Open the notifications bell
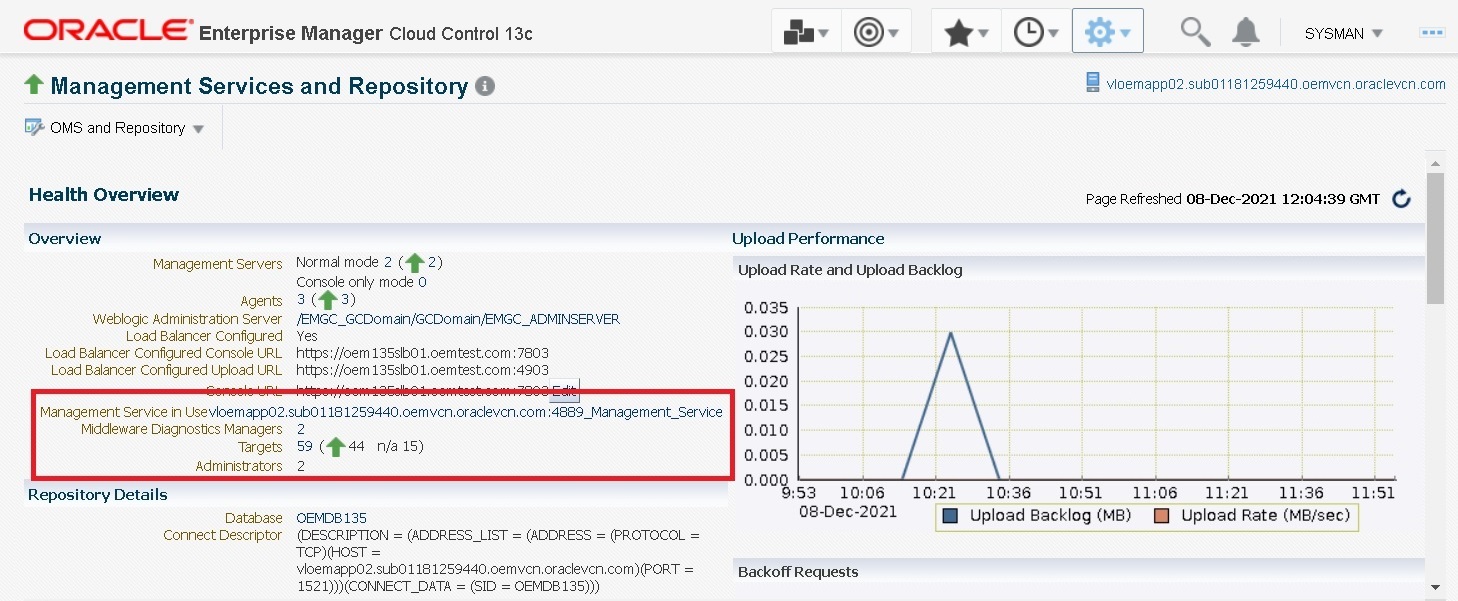This screenshot has height=601, width=1458. click(x=1245, y=32)
